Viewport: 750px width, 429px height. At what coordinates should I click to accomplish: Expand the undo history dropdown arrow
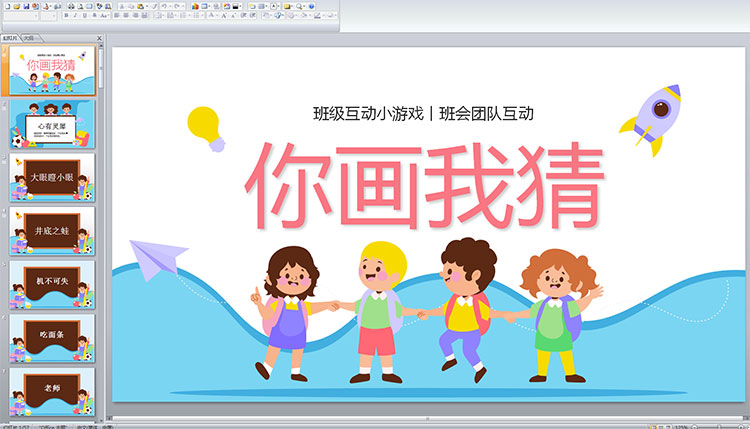pyautogui.click(x=170, y=7)
